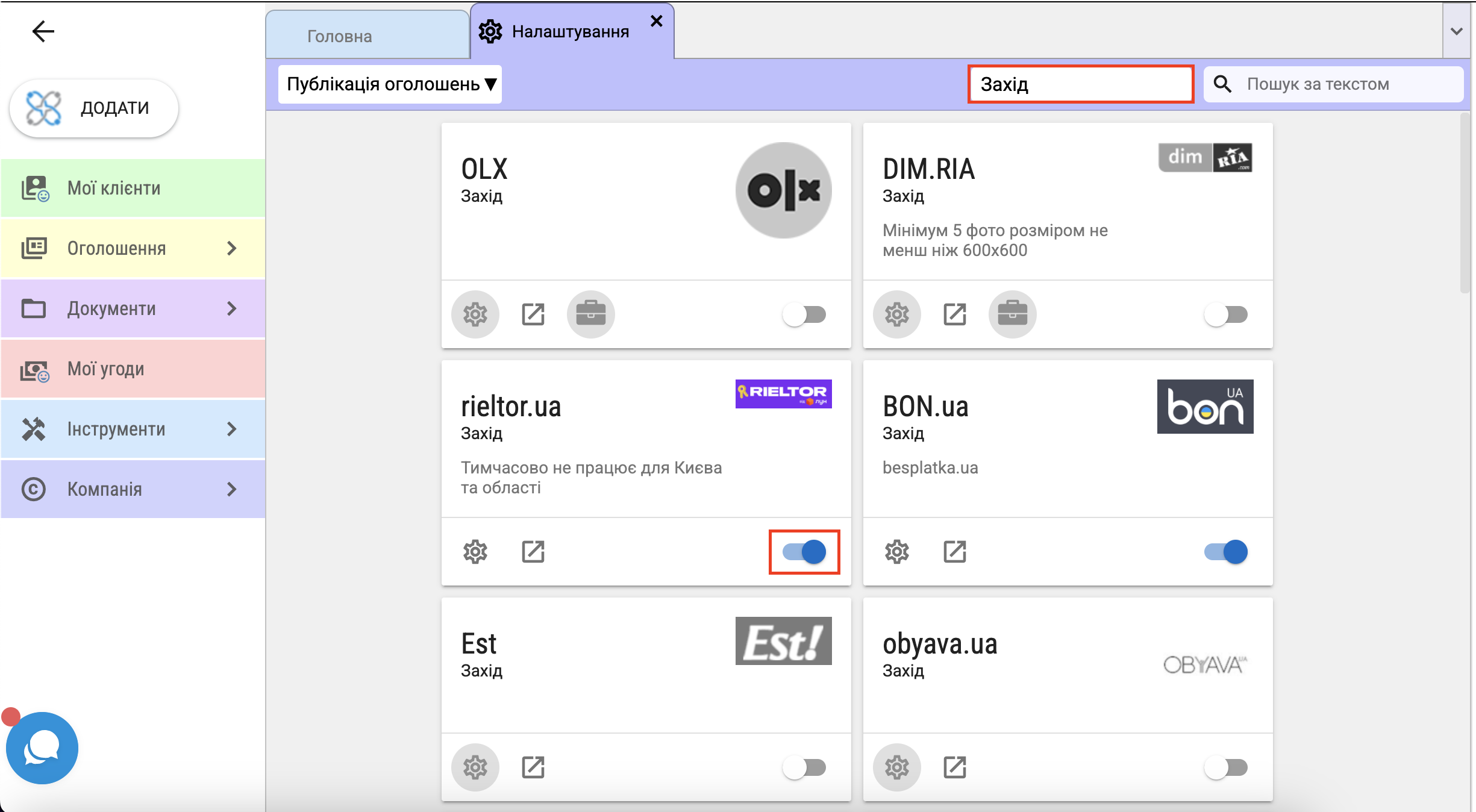Open the tabs overflow dropdown arrow
Image resolution: width=1476 pixels, height=812 pixels.
pos(1457,31)
